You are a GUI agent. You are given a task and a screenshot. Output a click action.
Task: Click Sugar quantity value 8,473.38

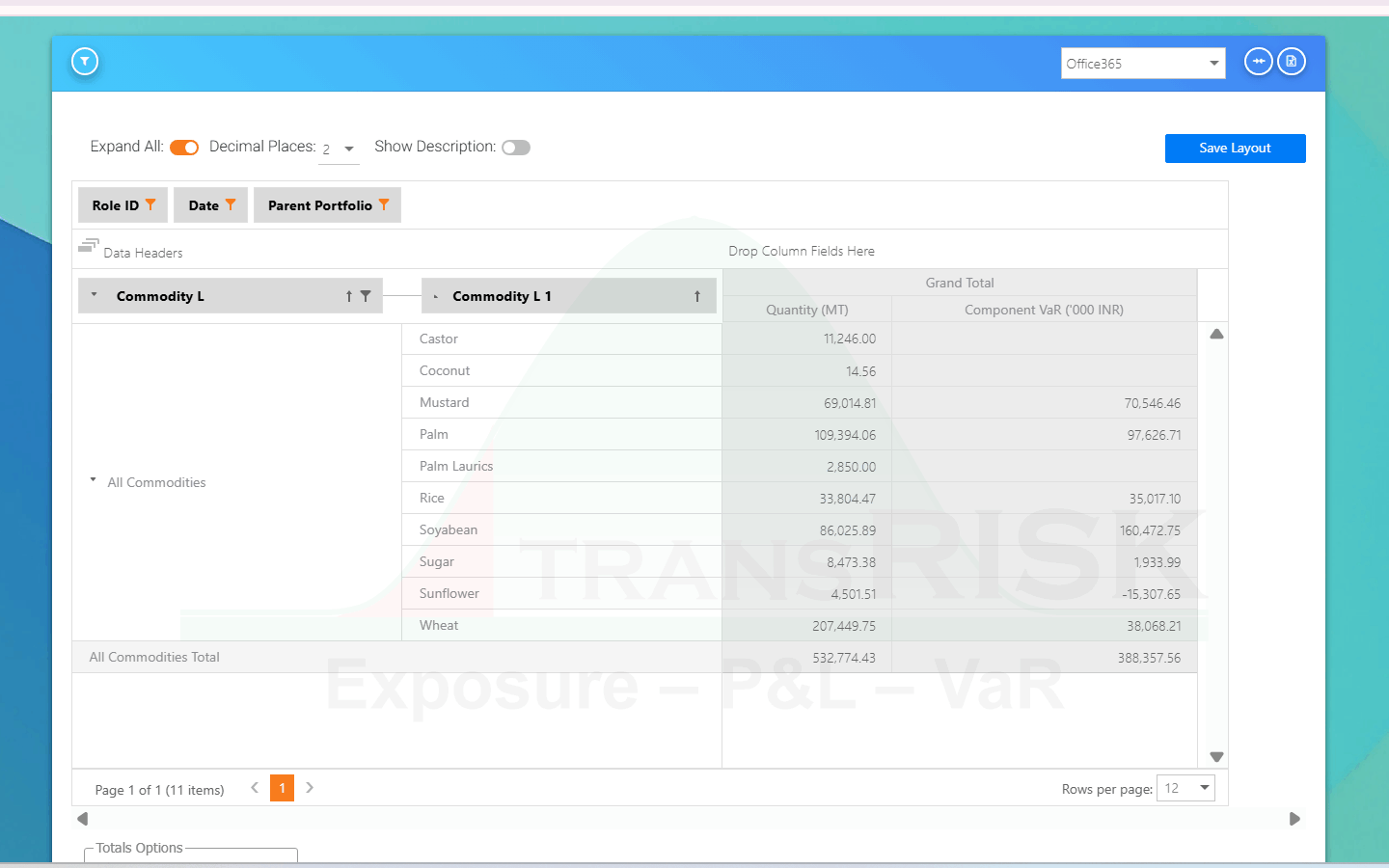point(851,562)
